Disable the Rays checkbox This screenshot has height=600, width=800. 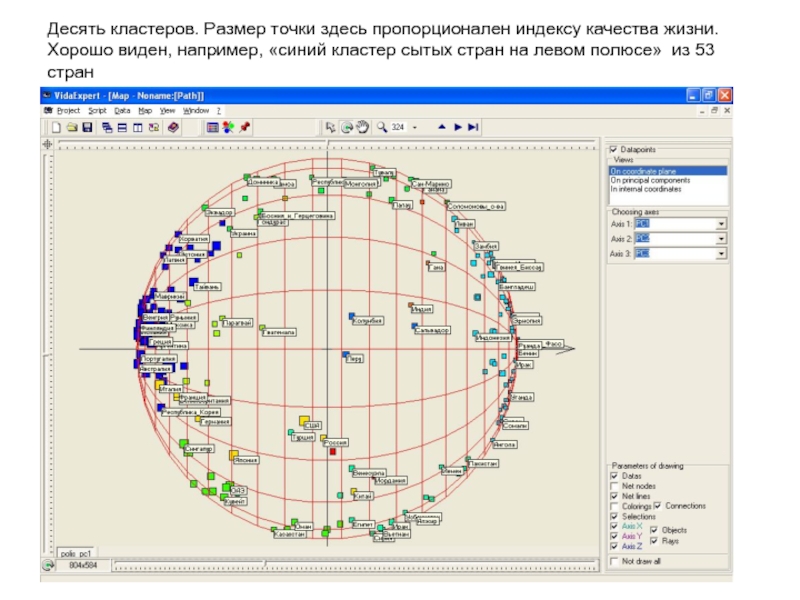(x=655, y=541)
